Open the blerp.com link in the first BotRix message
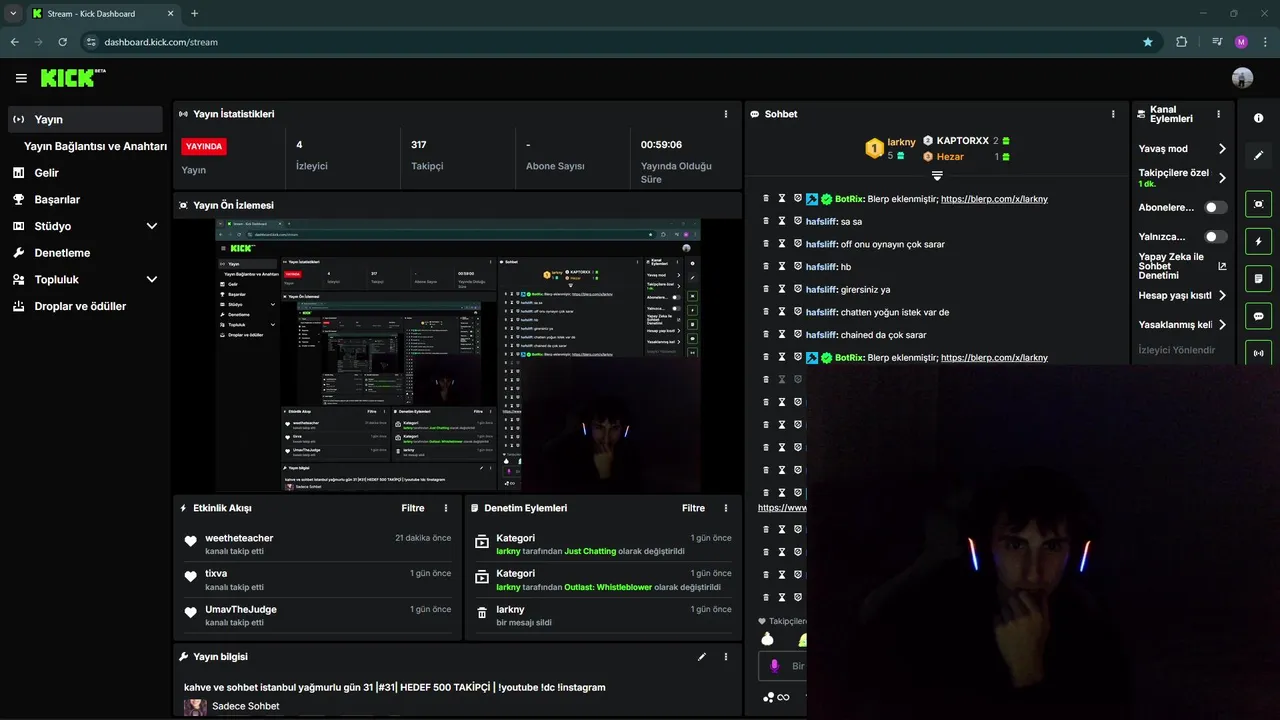Viewport: 1280px width, 720px height. pyautogui.click(x=994, y=199)
